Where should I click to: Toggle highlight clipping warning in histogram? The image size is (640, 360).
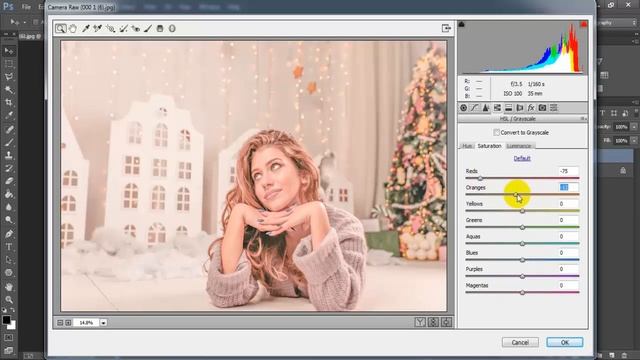(x=584, y=24)
